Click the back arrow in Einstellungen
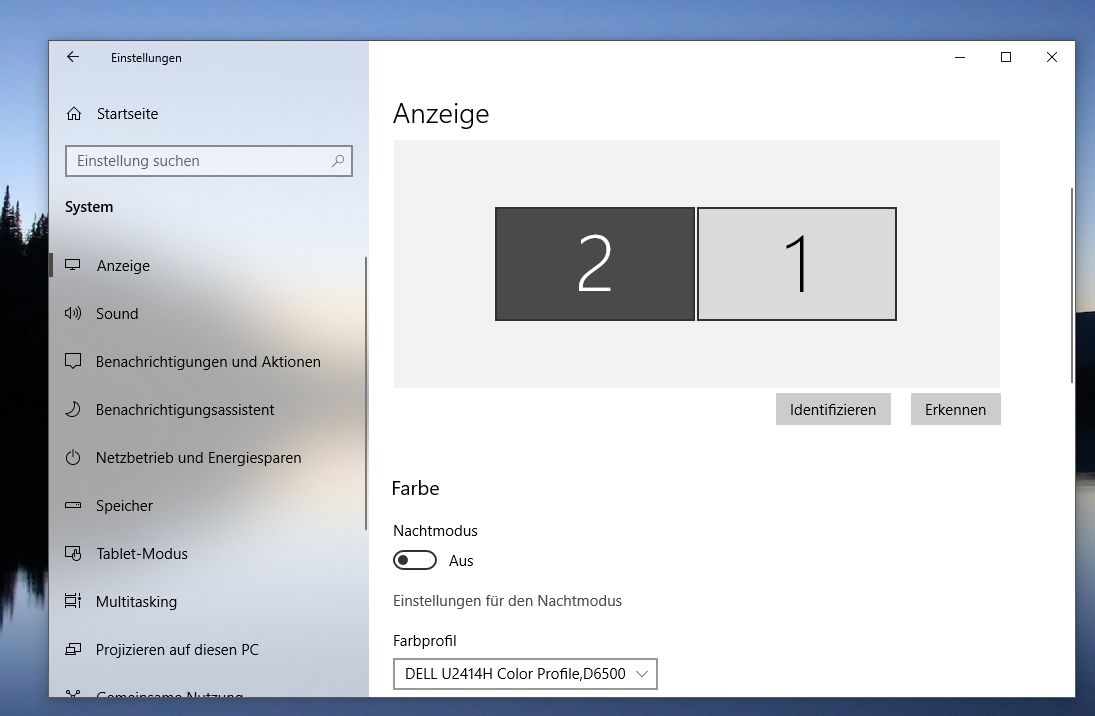Screen dimensions: 1095x716 (73, 57)
